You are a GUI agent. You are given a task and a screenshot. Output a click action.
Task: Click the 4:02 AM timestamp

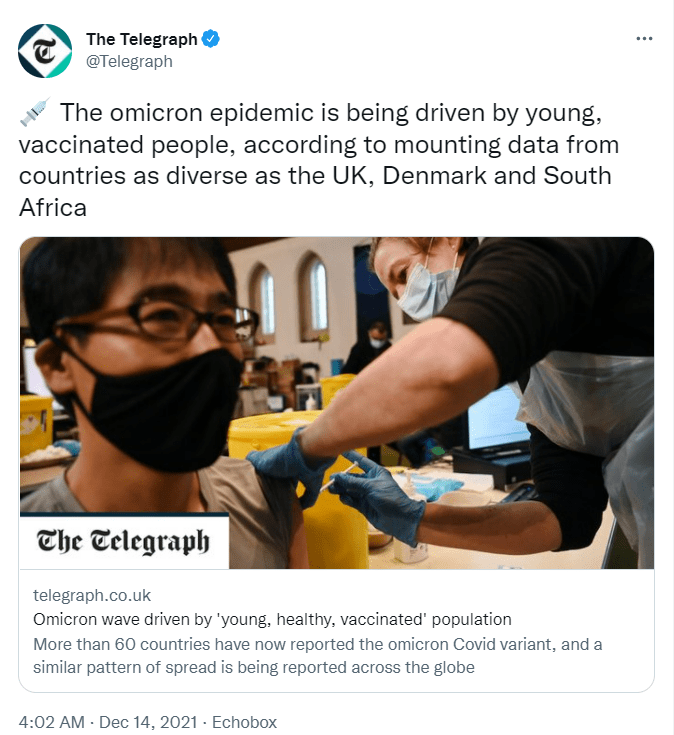coord(52,722)
